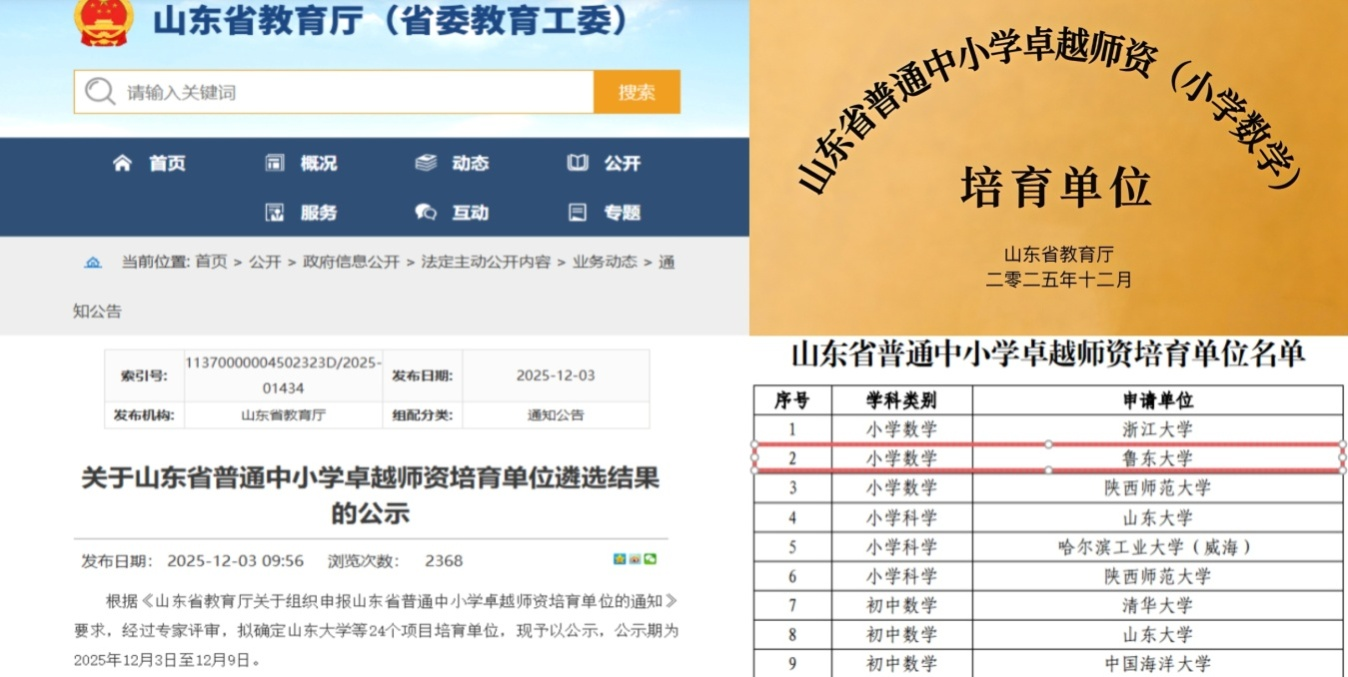This screenshot has width=1348, height=677.
Task: Go to 法定主动公开内容 breadcrumb link
Action: 485,262
